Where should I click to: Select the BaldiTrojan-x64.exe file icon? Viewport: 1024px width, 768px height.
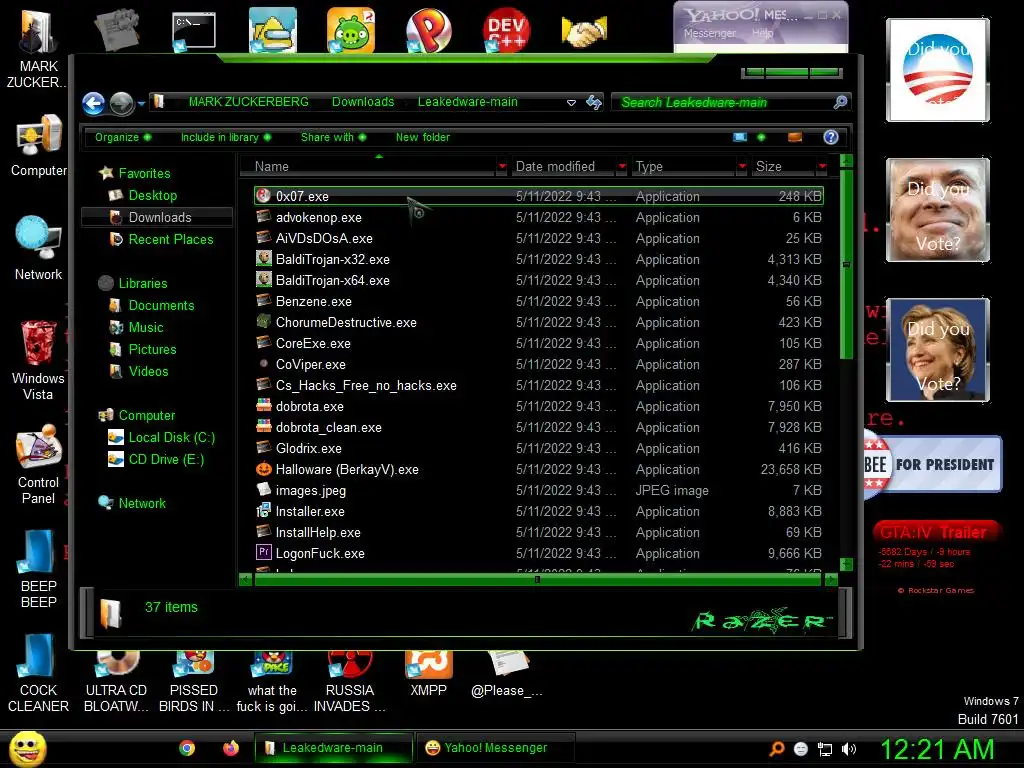click(263, 280)
